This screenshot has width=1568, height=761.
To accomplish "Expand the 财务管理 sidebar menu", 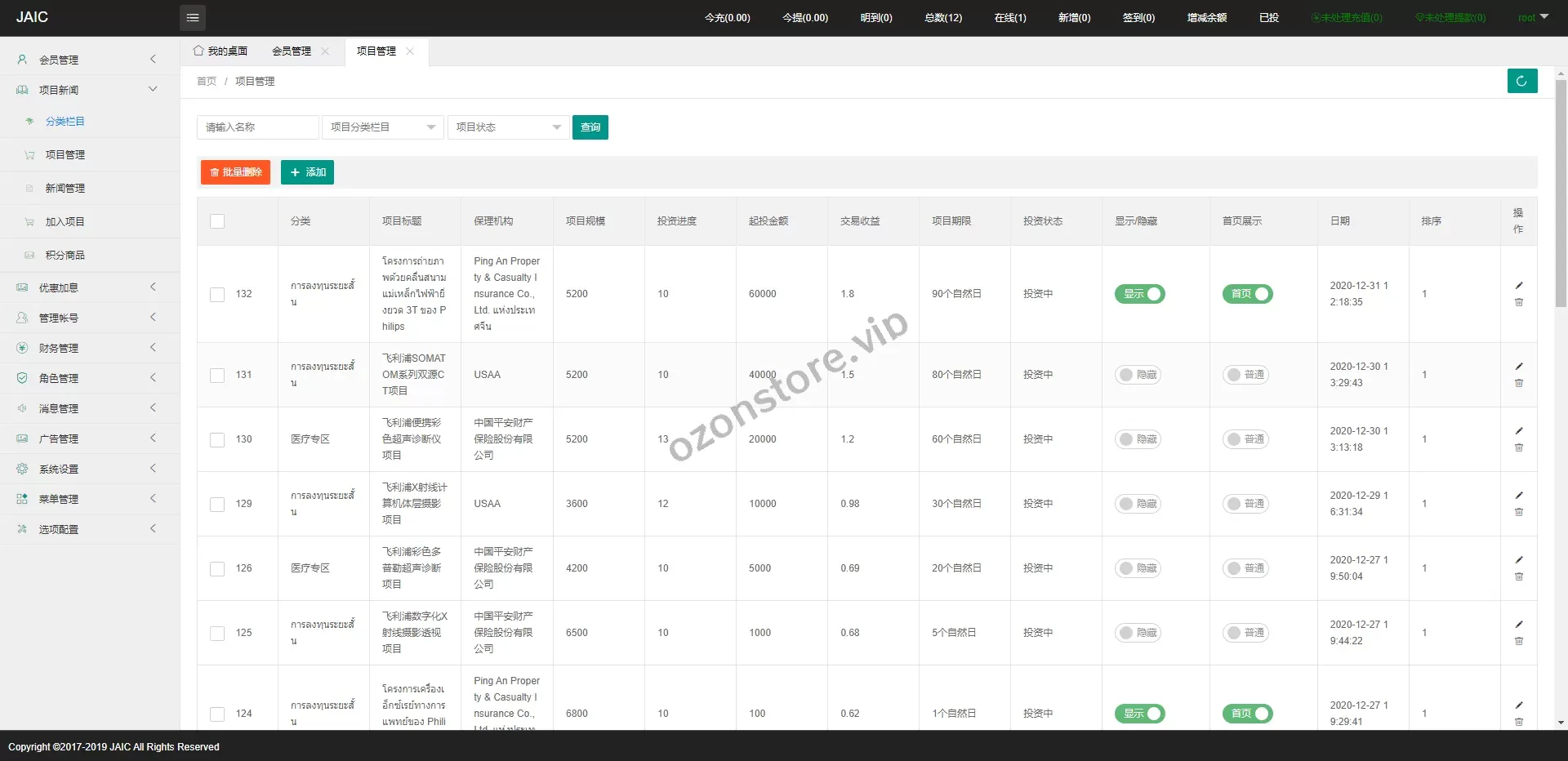I will pos(90,348).
